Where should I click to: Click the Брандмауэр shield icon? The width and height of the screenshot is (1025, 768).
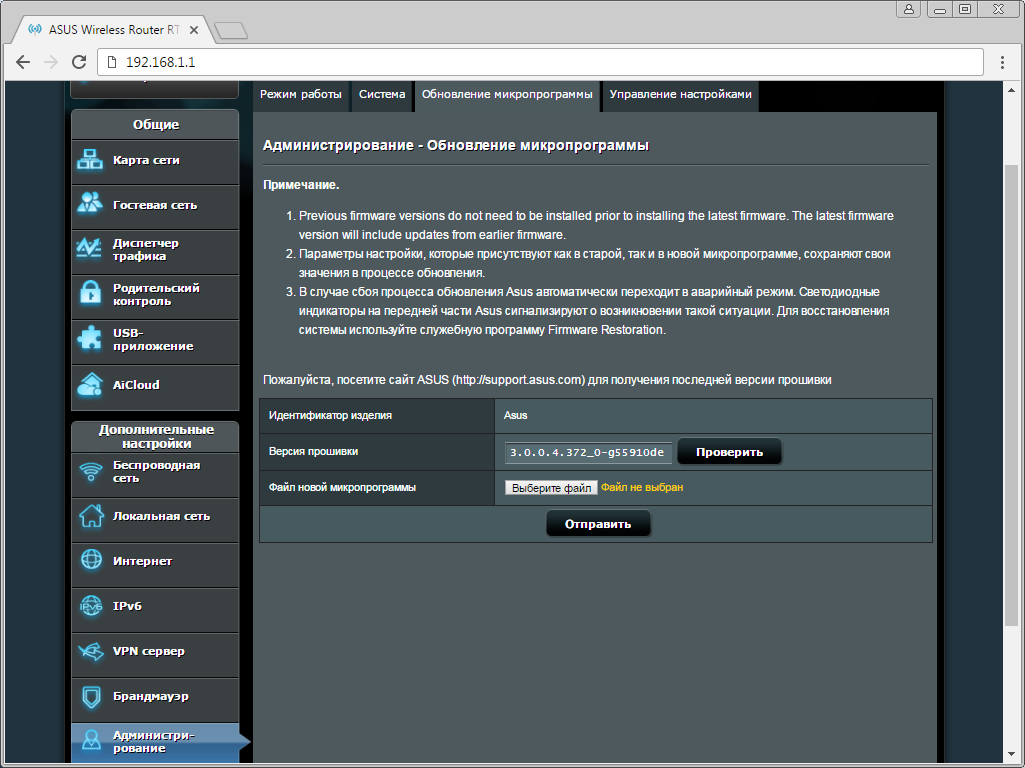pos(91,697)
